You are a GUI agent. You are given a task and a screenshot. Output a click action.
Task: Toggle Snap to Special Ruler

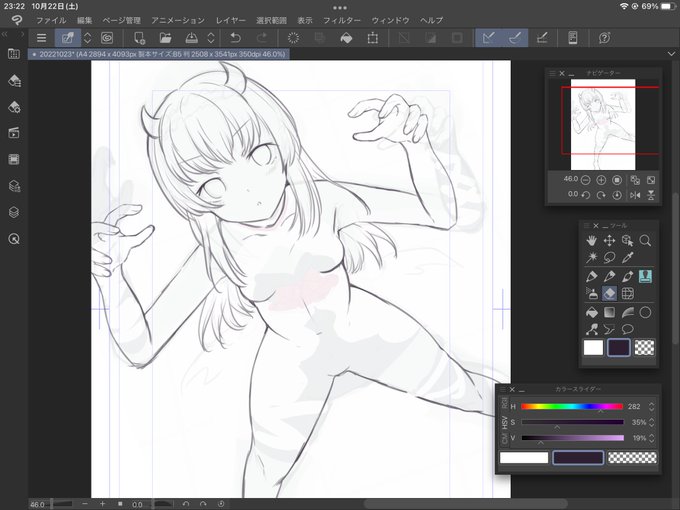pyautogui.click(x=514, y=38)
